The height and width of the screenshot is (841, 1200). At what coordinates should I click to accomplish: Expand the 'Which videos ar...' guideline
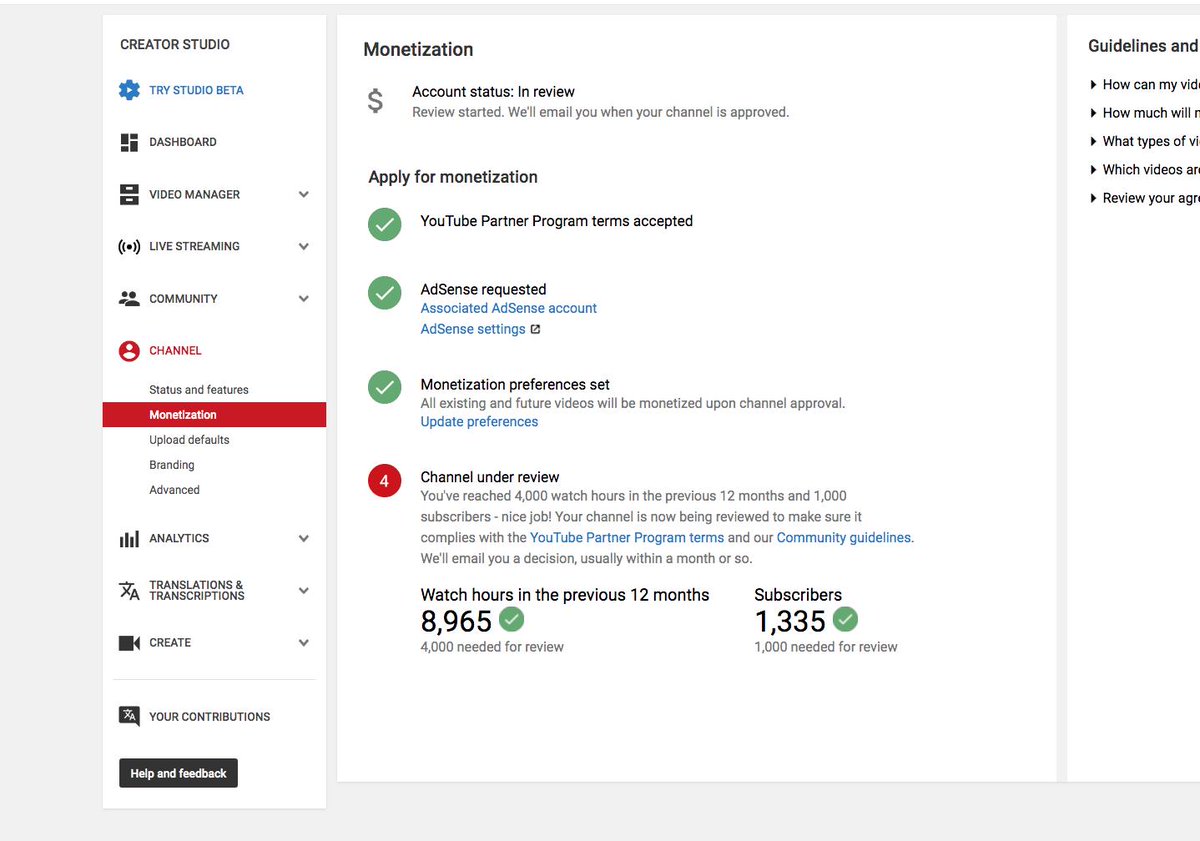coord(1145,170)
